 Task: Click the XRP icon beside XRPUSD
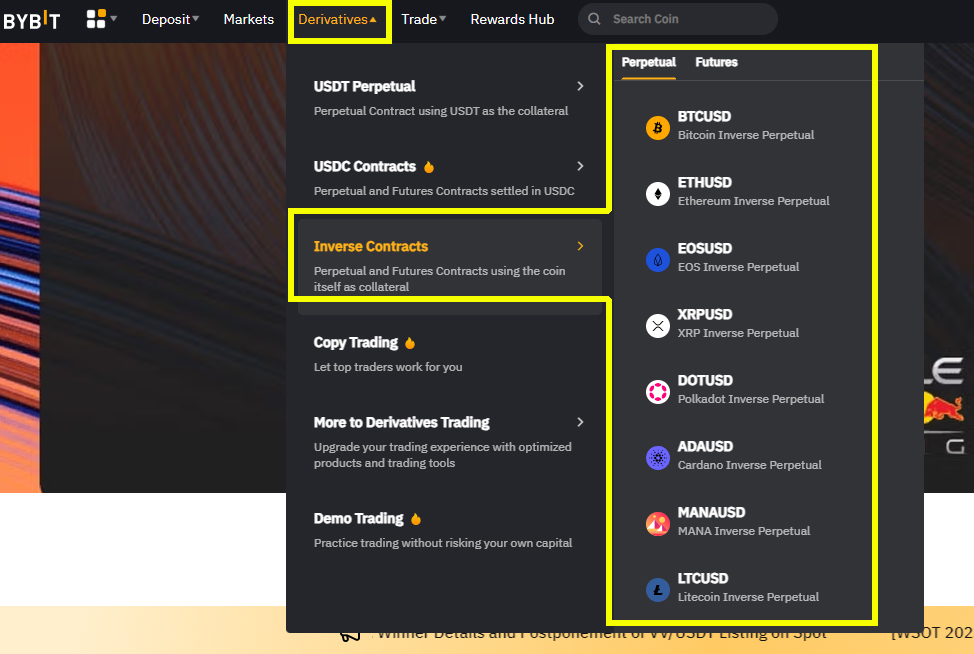[x=657, y=325]
